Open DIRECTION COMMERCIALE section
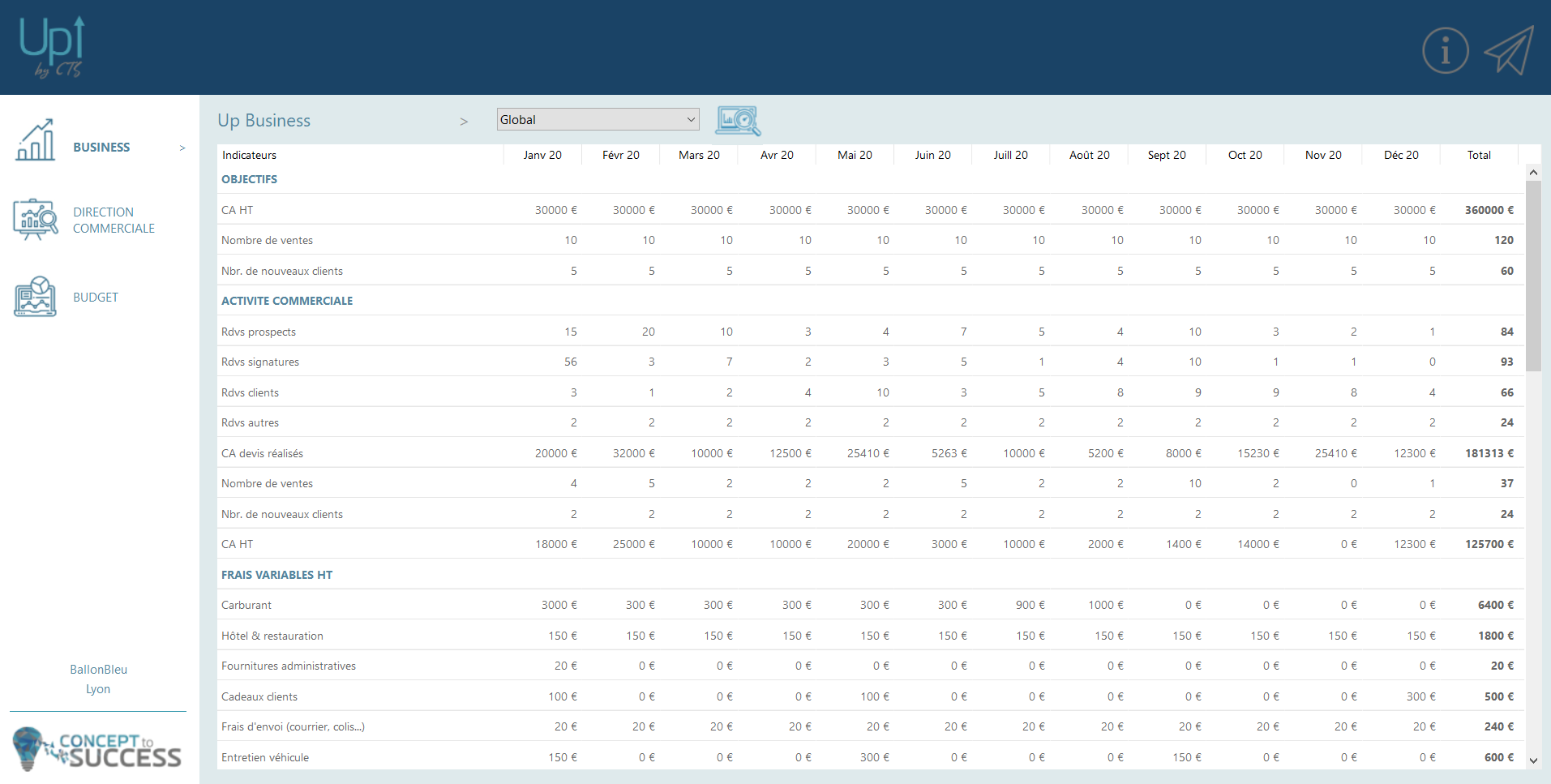 [x=114, y=220]
